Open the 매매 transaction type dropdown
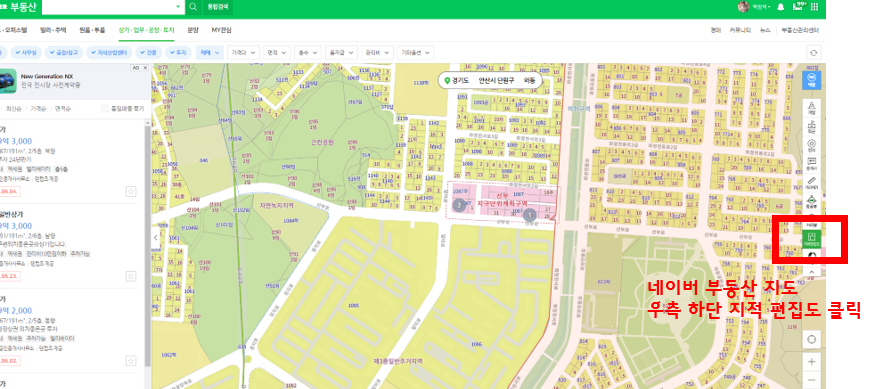This screenshot has height=389, width=871. 209,53
